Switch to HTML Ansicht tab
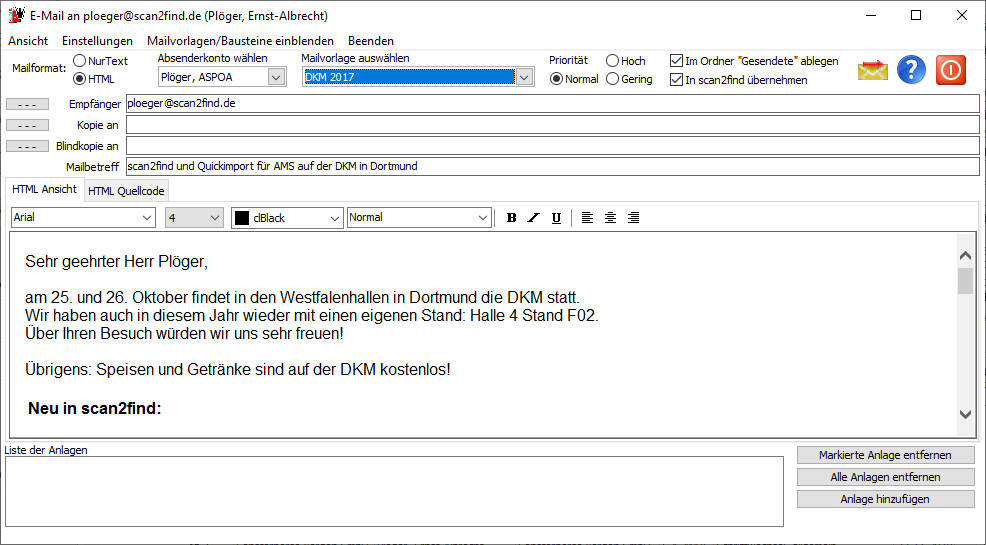The width and height of the screenshot is (986, 545). click(45, 189)
